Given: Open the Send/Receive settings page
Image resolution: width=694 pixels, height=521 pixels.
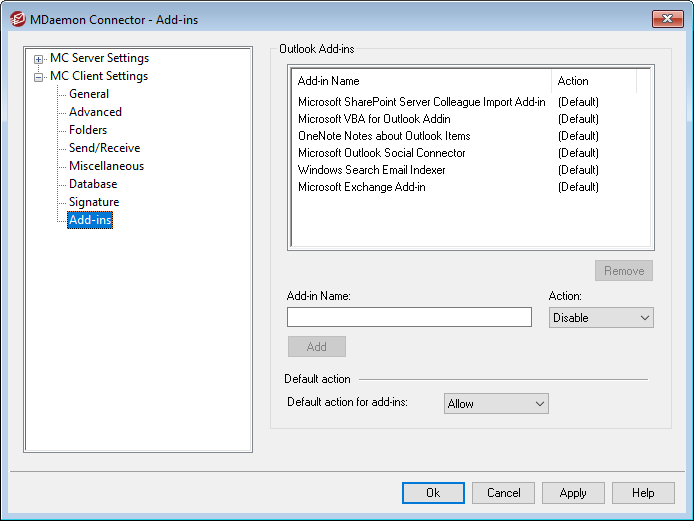Looking at the screenshot, I should click(104, 148).
